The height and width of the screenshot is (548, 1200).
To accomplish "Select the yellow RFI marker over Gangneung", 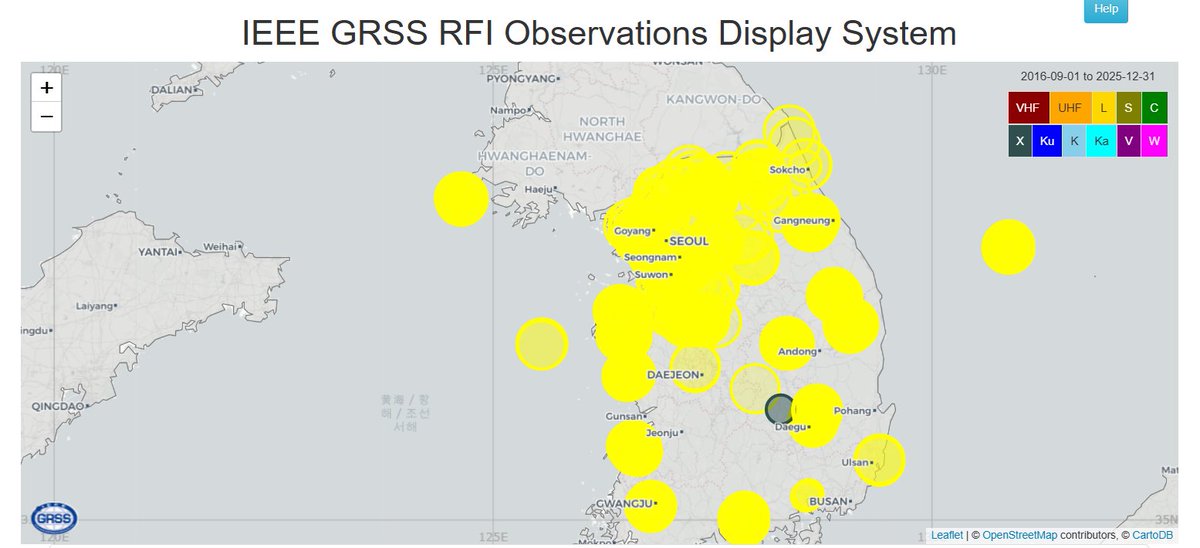I will (810, 224).
